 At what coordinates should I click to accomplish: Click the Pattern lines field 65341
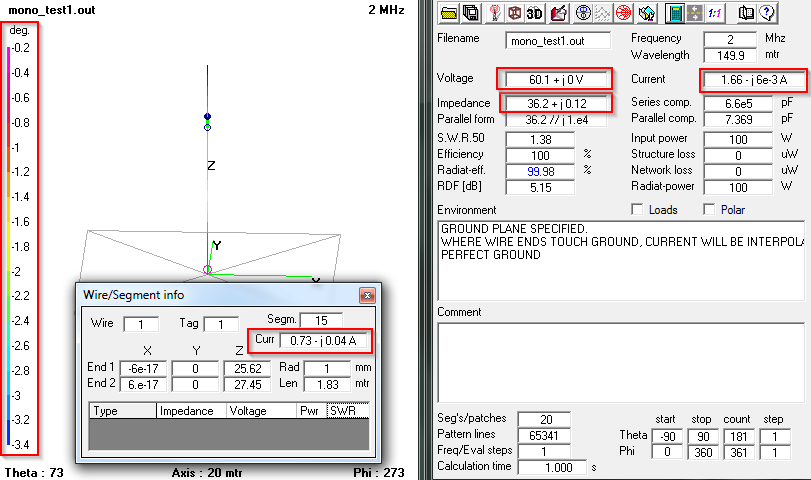pyautogui.click(x=544, y=436)
